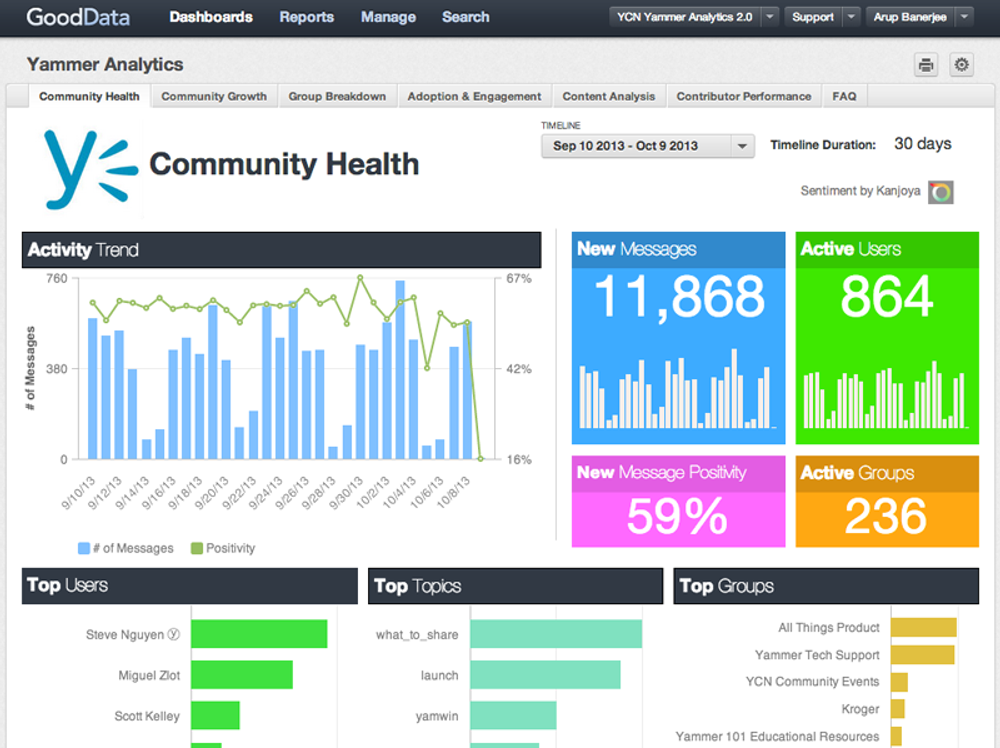Toggle the Positivity legend swatch

pos(197,548)
